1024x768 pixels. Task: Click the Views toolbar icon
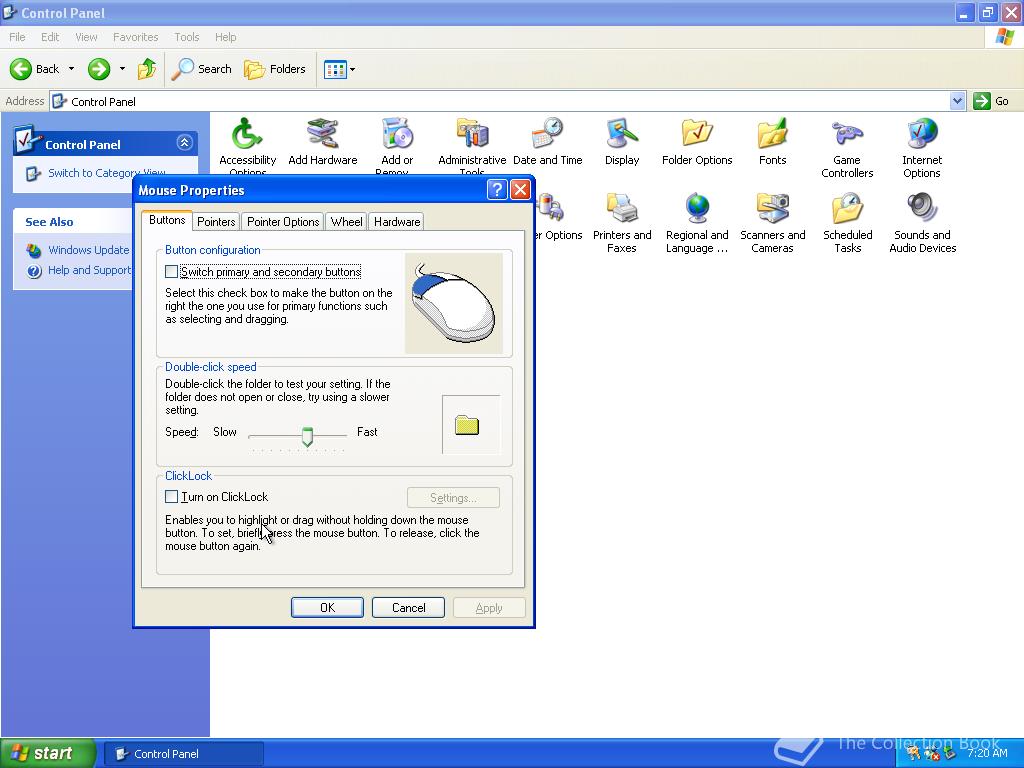coord(335,69)
